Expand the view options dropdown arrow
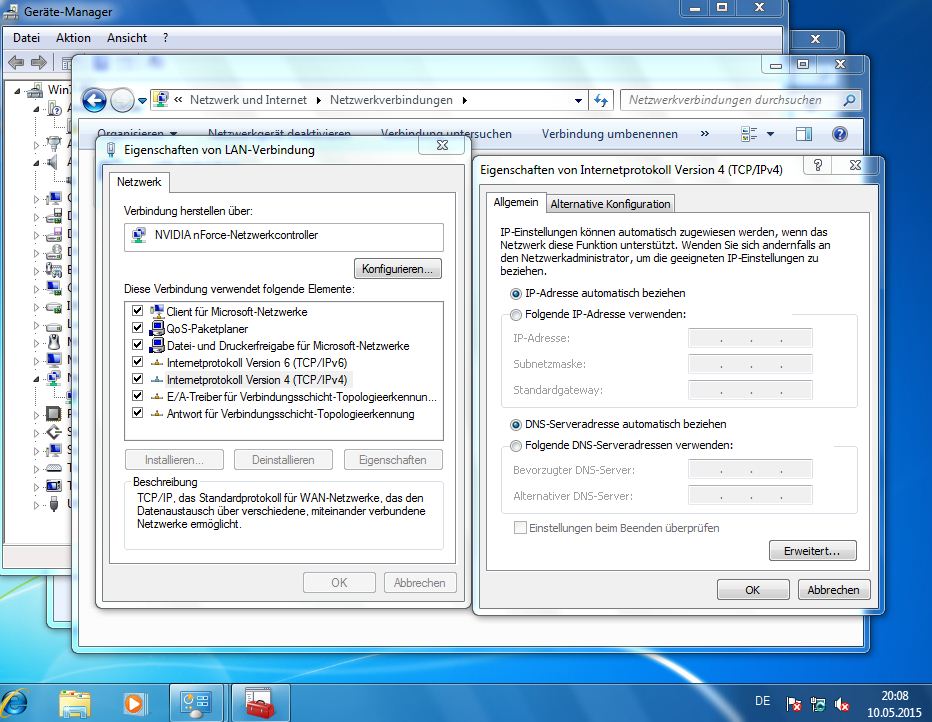The width and height of the screenshot is (932, 722). [770, 134]
